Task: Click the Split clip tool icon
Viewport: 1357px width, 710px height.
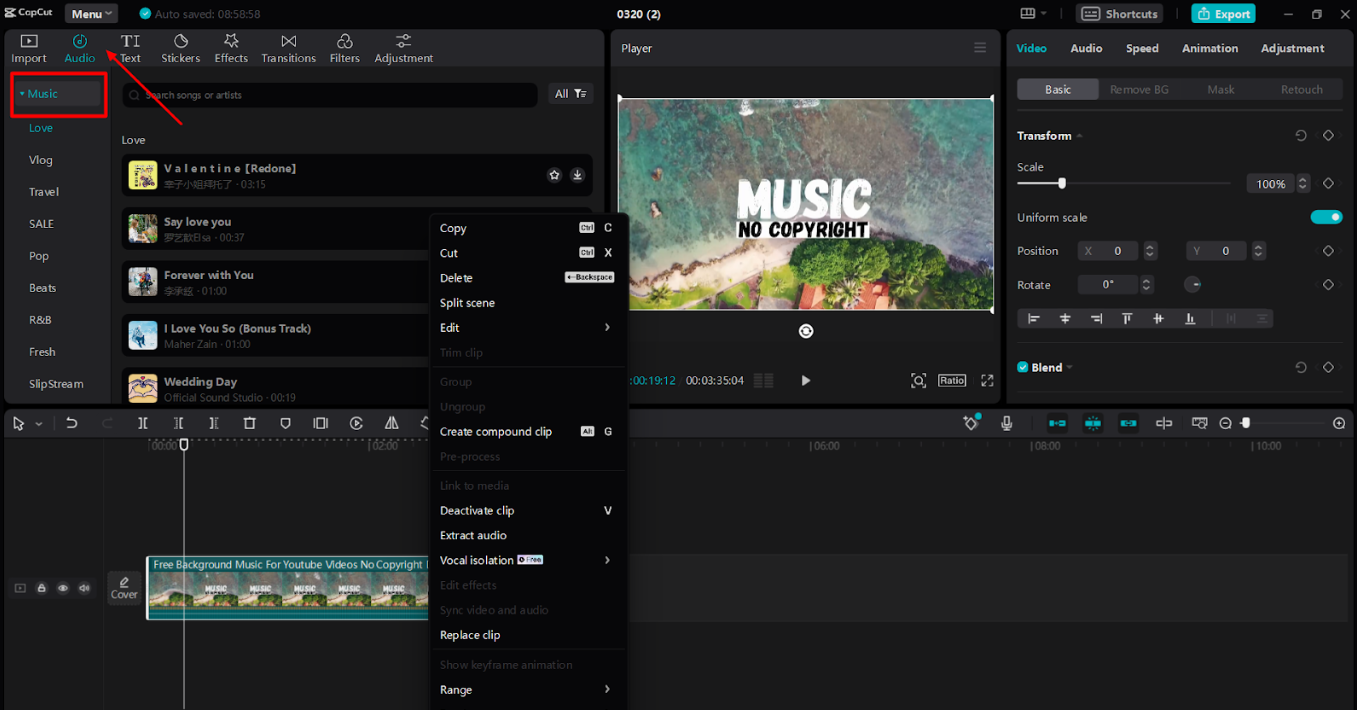Action: point(143,423)
